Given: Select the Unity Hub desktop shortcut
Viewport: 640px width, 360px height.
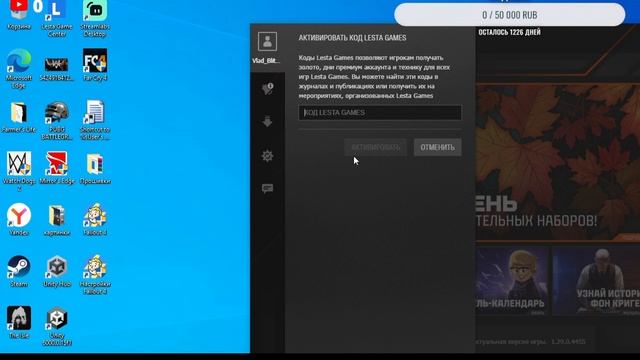Looking at the screenshot, I should [x=57, y=271].
